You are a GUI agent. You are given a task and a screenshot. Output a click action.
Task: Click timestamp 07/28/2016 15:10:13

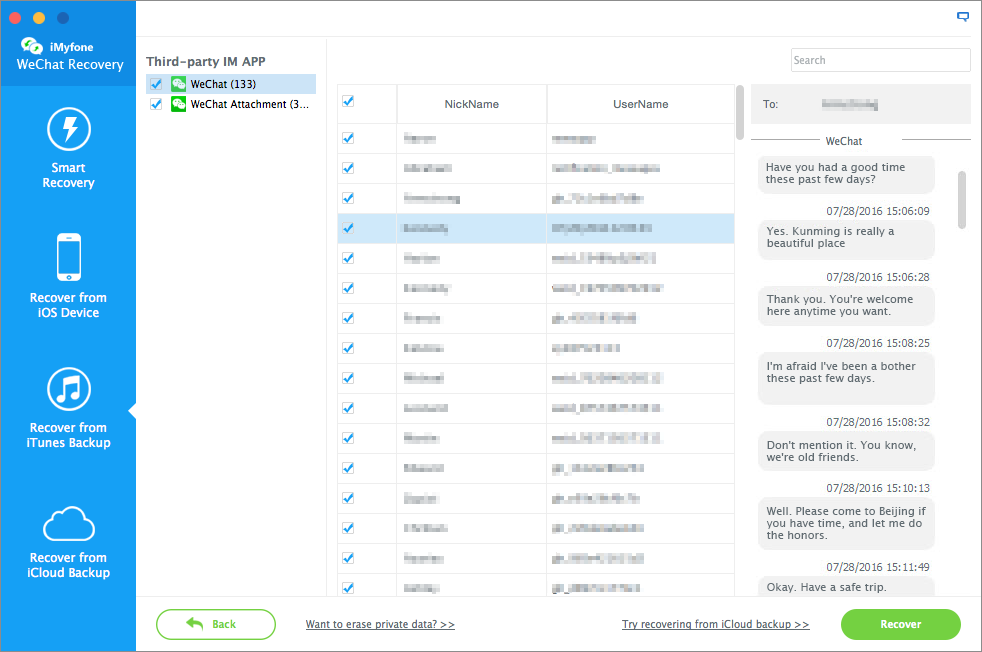click(877, 488)
